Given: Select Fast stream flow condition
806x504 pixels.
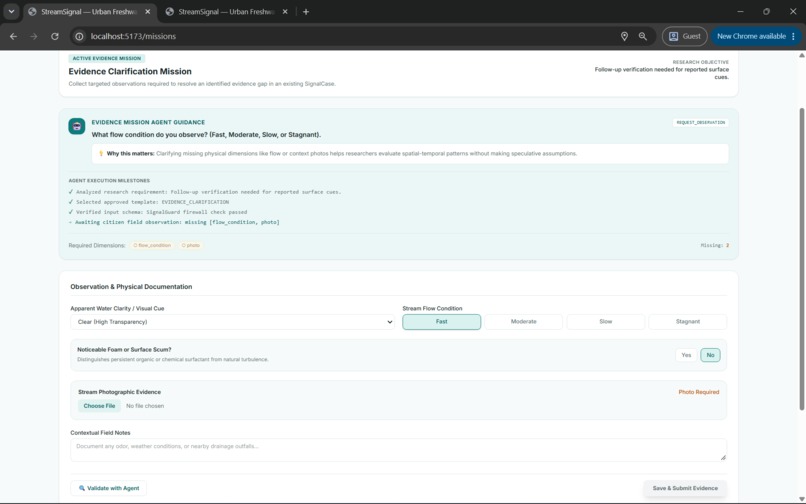Looking at the screenshot, I should (442, 322).
